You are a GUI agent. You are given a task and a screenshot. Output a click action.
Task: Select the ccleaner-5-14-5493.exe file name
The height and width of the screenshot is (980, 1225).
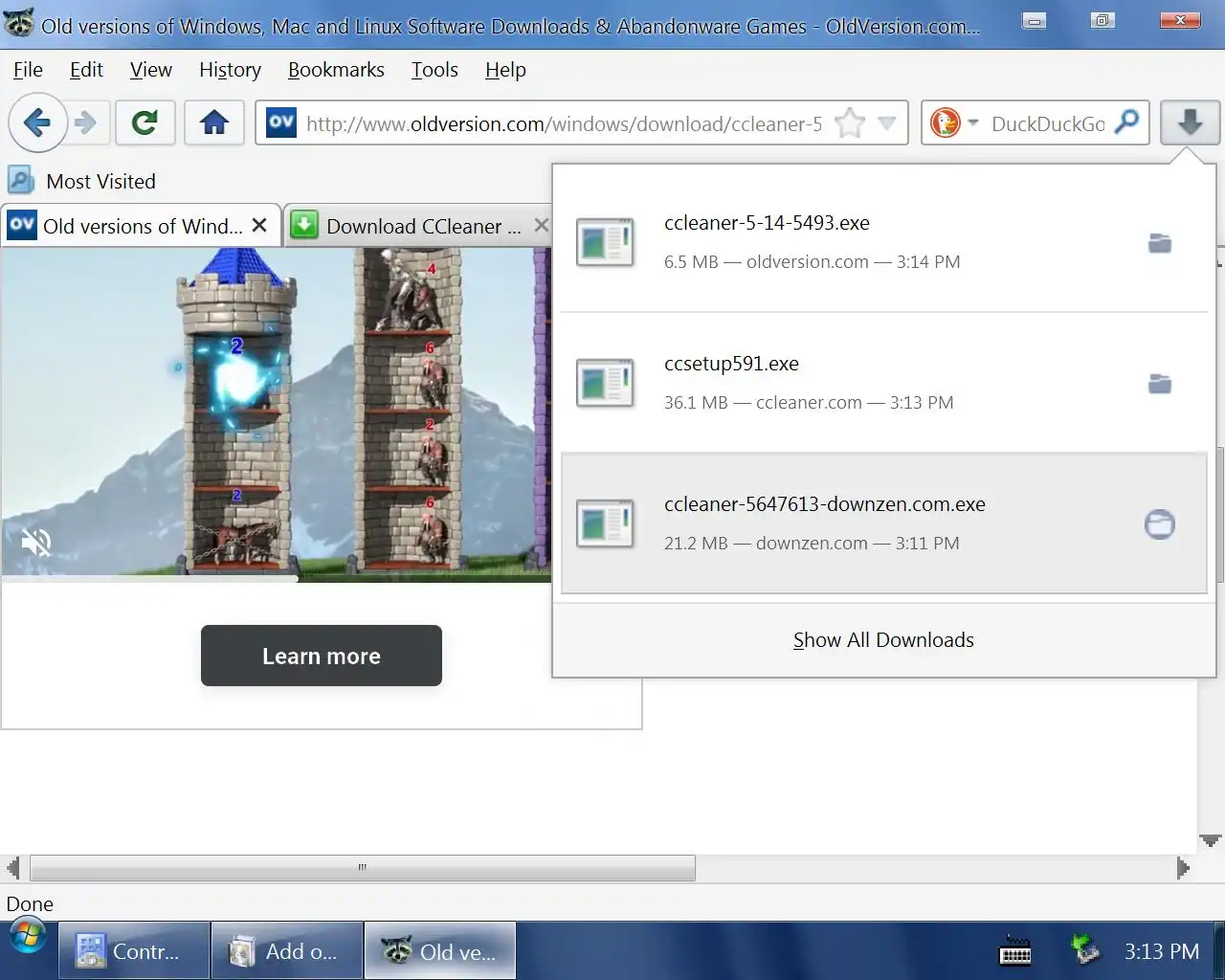coord(767,223)
